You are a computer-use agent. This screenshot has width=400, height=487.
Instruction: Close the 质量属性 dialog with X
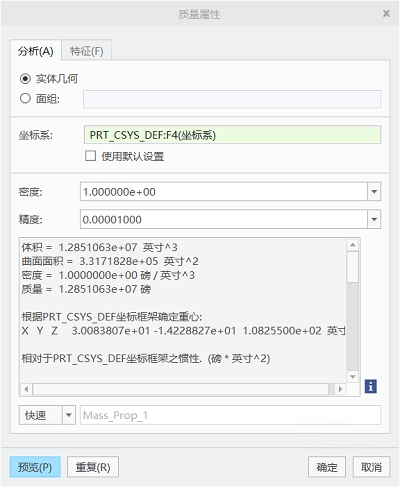click(x=386, y=14)
